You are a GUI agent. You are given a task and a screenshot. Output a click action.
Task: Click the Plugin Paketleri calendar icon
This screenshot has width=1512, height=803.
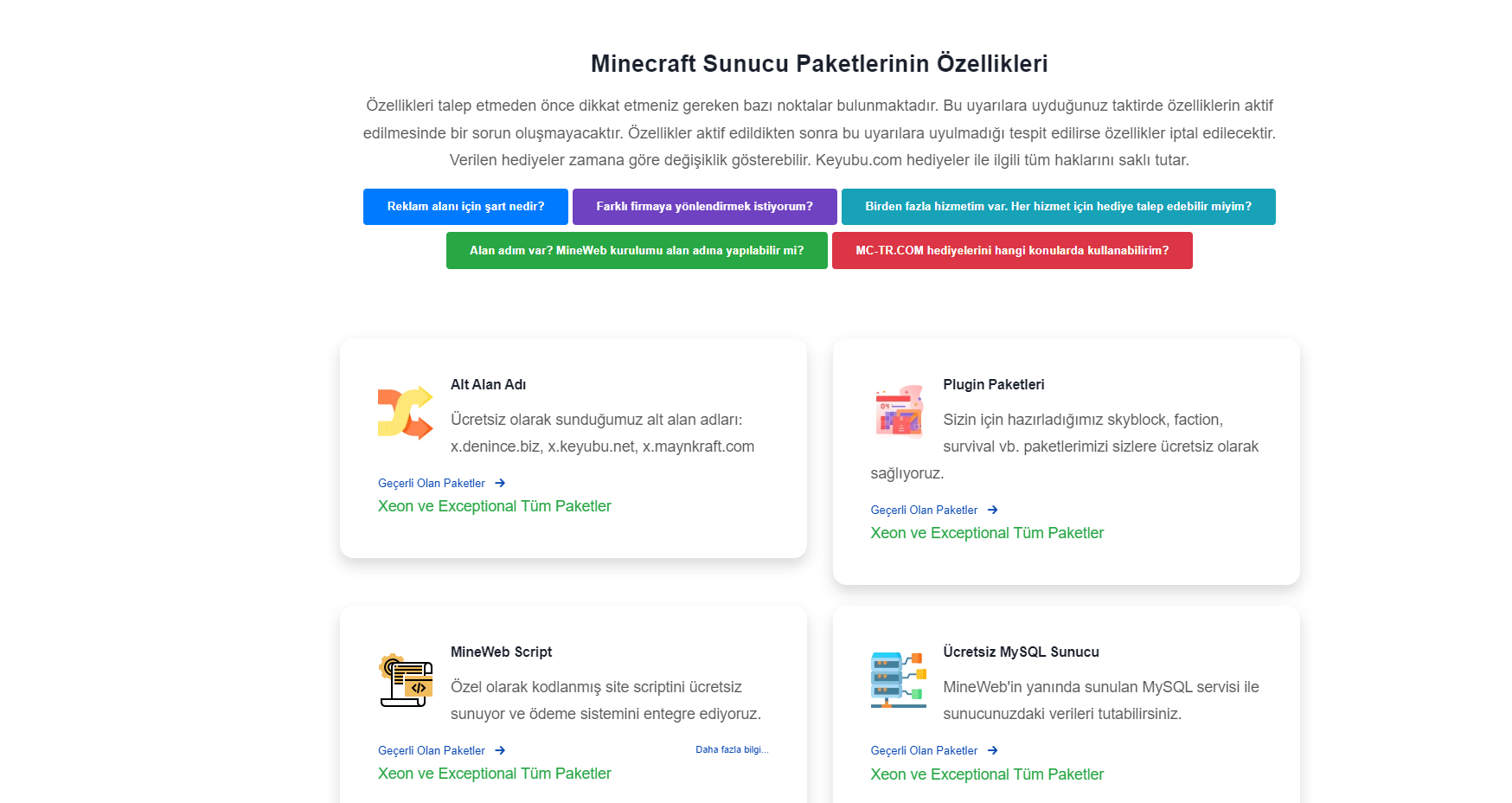(x=899, y=413)
